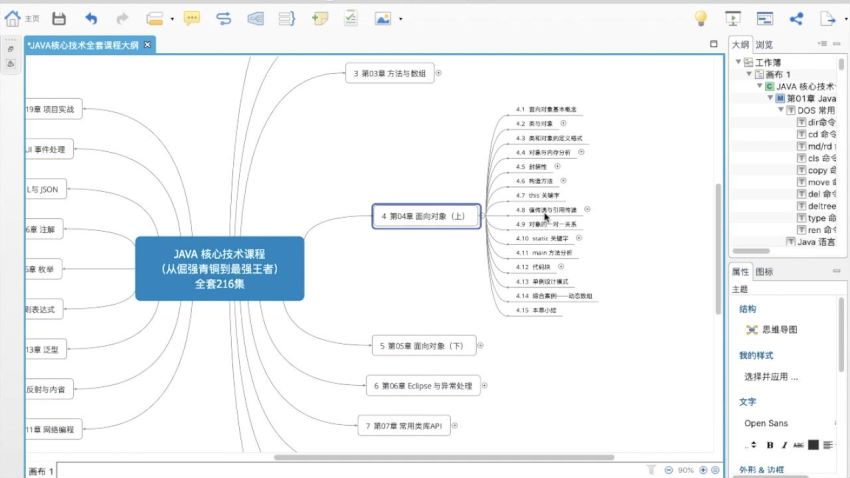Add a note to the topic
Viewport: 850px width, 478px height.
pyautogui.click(x=320, y=18)
